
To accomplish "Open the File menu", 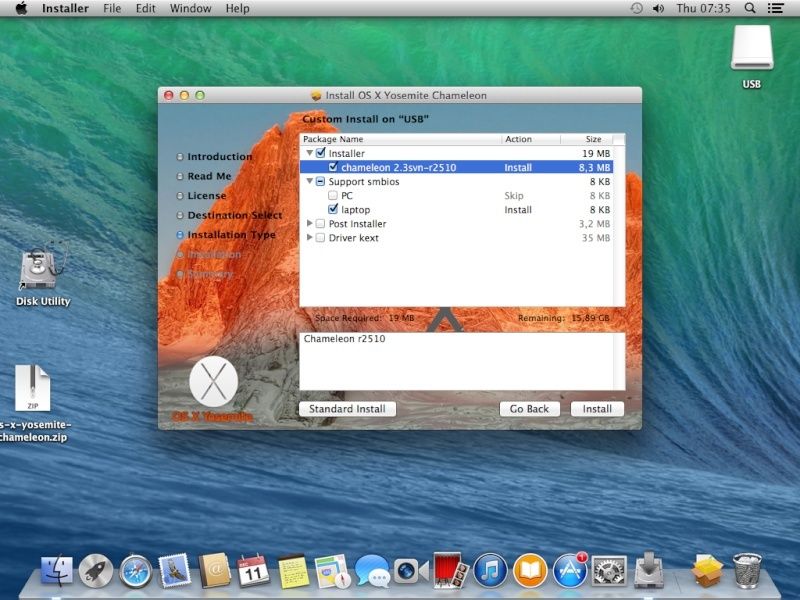I will pos(112,8).
